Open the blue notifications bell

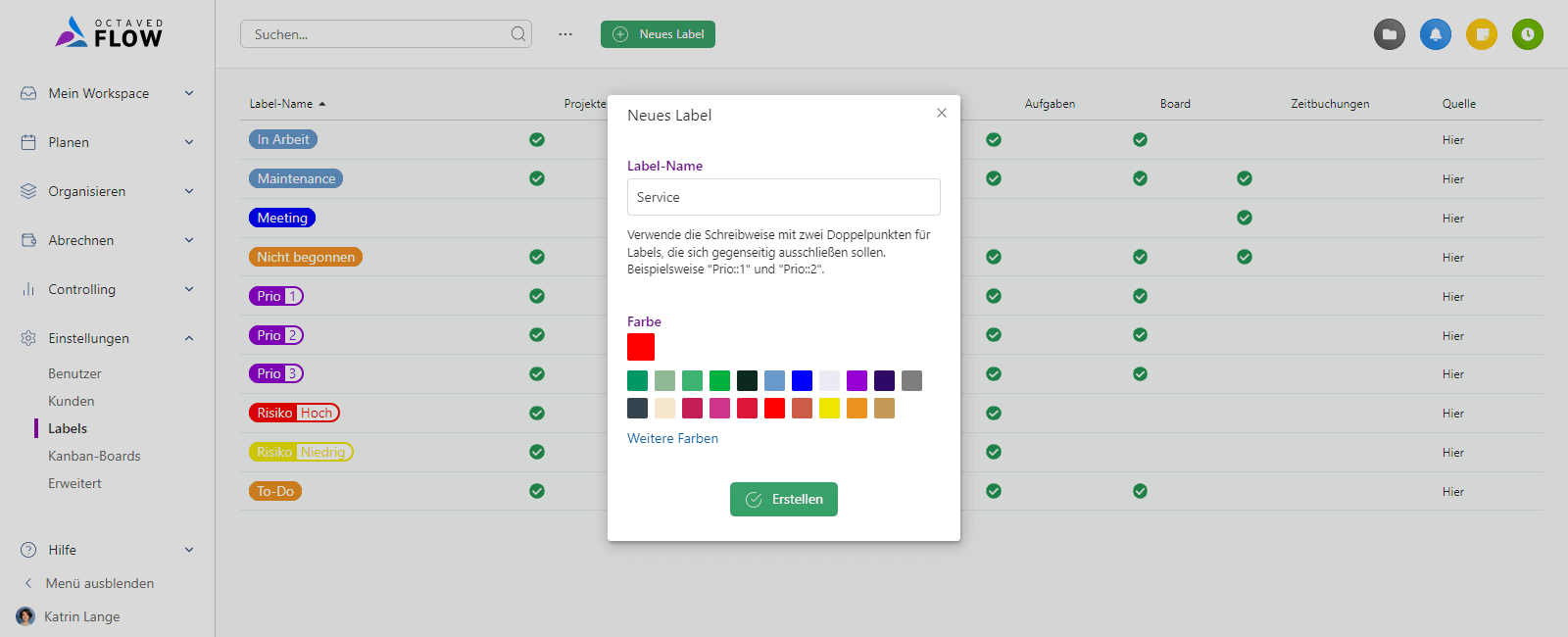pos(1435,34)
